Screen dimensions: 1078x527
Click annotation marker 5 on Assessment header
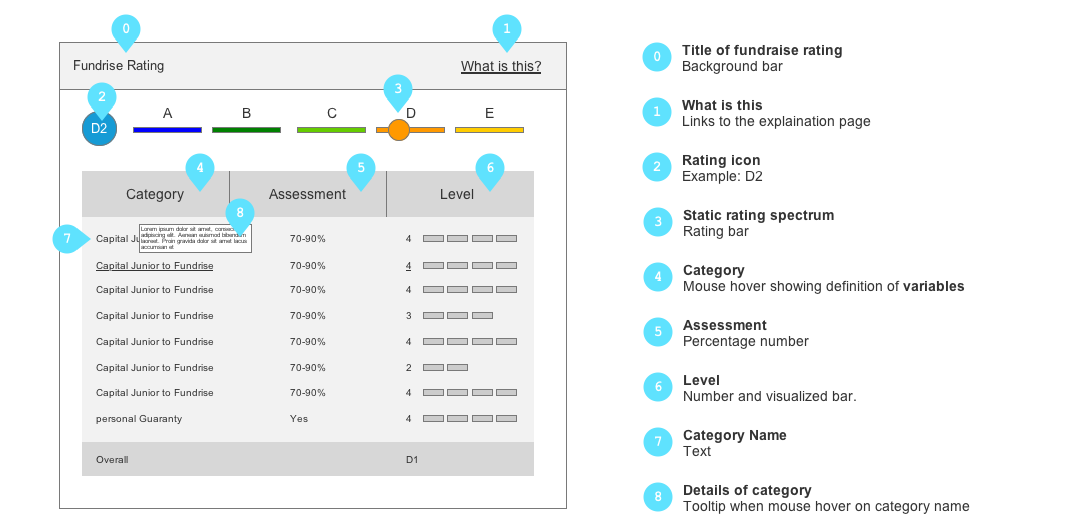[360, 169]
